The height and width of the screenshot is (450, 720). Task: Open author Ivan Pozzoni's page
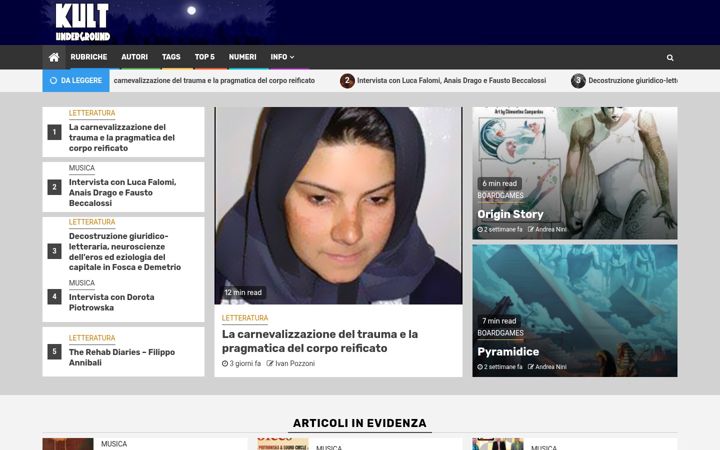[x=291, y=363]
